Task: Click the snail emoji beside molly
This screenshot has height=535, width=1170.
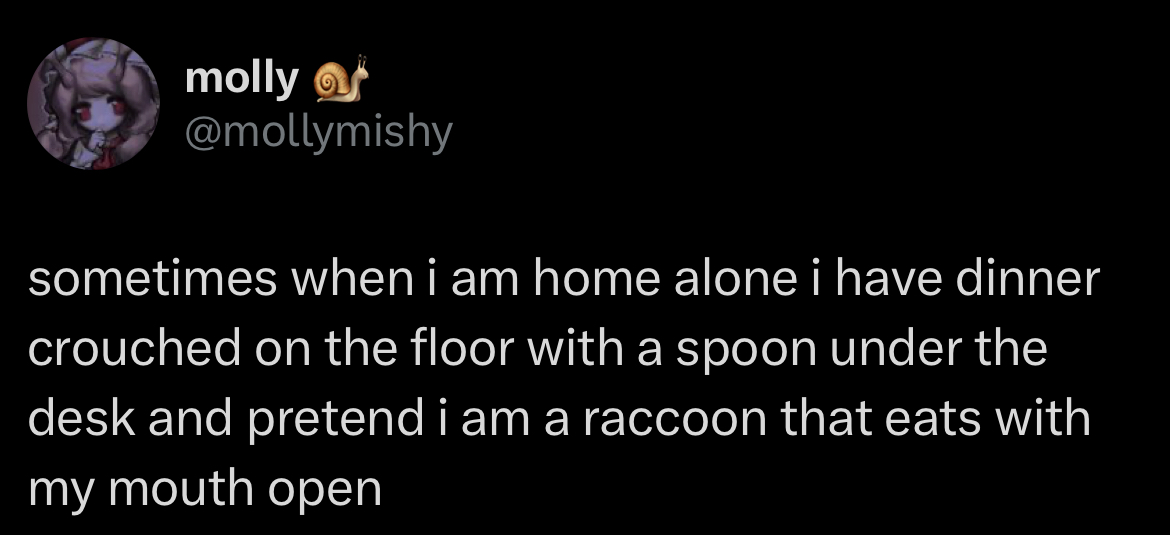Action: [342, 78]
